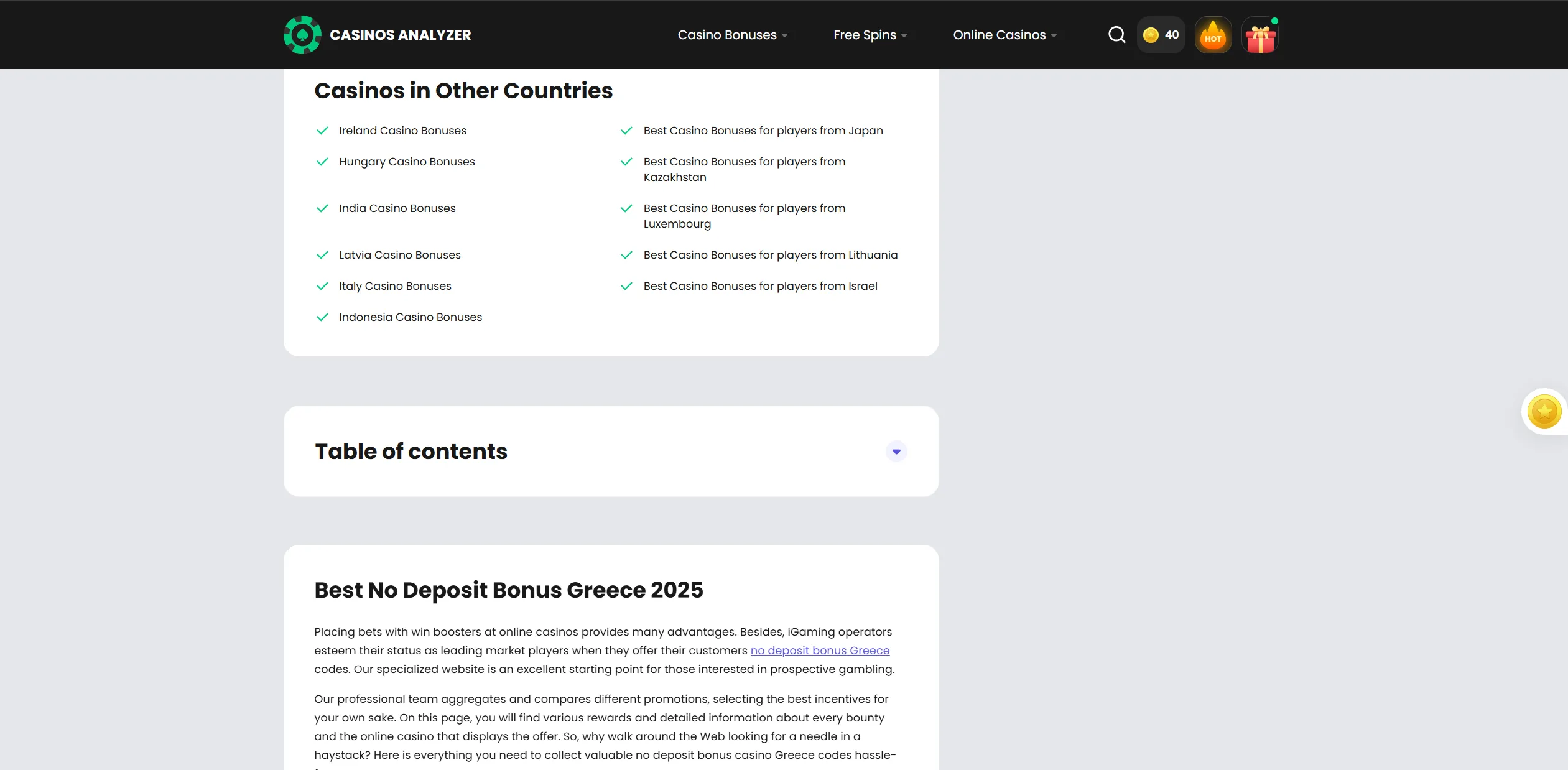The width and height of the screenshot is (1568, 770).
Task: Open Hungary Casino Bonuses link
Action: (x=407, y=162)
